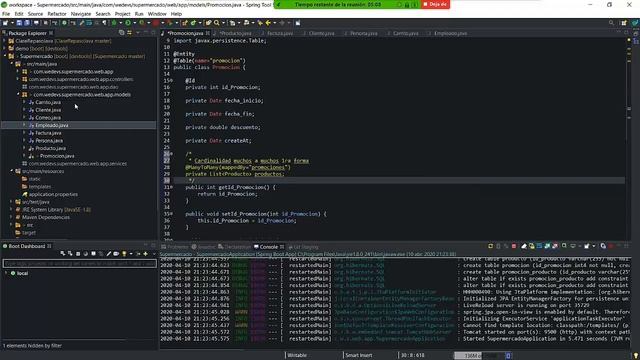Switch to the Empleado.java editor tab
Screen dimensions: 640x360
450,33
